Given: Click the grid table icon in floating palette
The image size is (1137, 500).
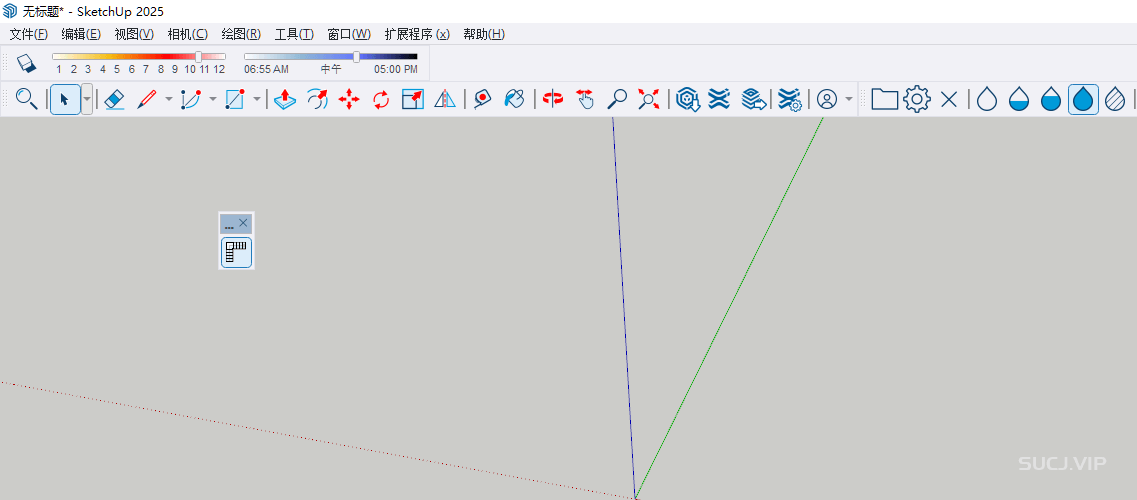Looking at the screenshot, I should pyautogui.click(x=236, y=252).
